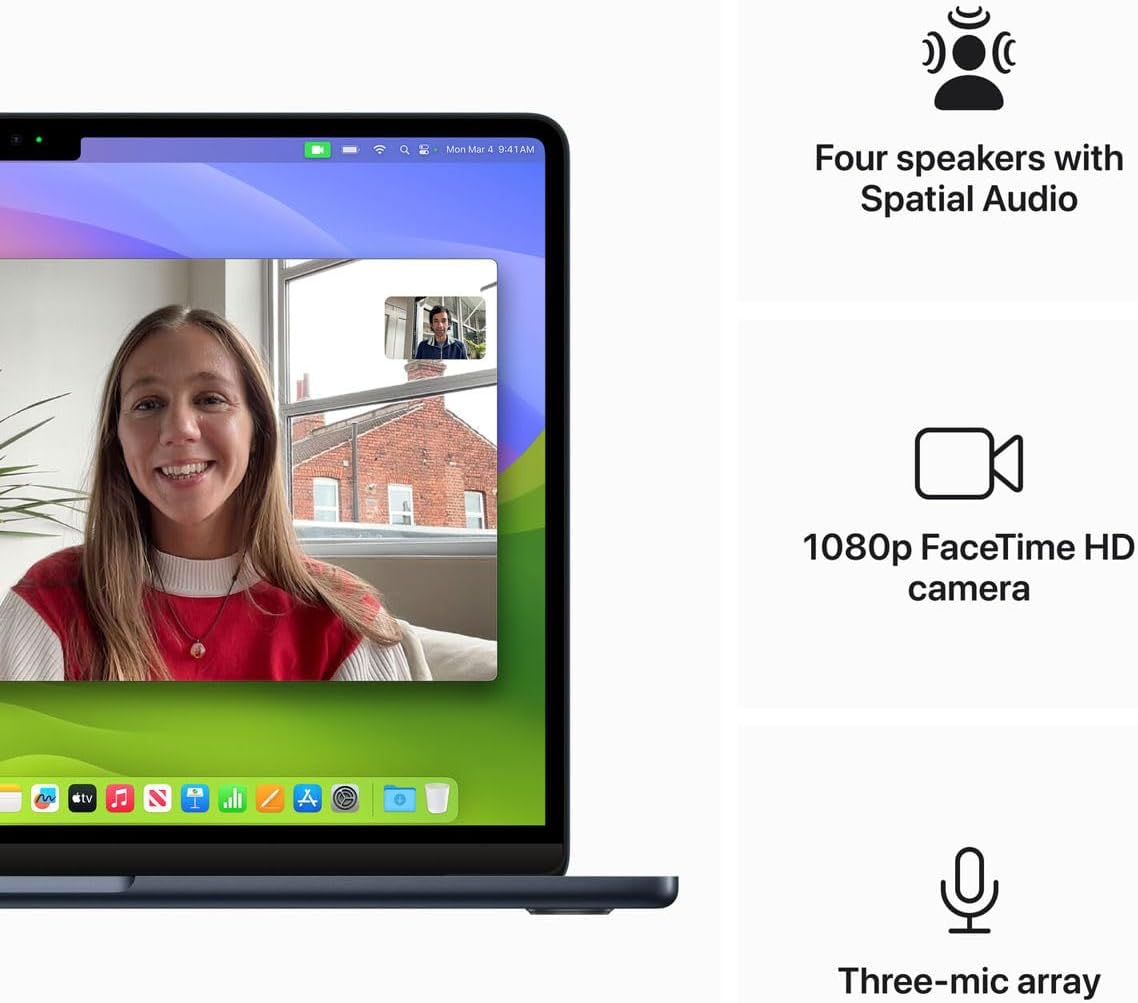Open Control Center in the menu bar
1138x1003 pixels.
pyautogui.click(x=424, y=149)
